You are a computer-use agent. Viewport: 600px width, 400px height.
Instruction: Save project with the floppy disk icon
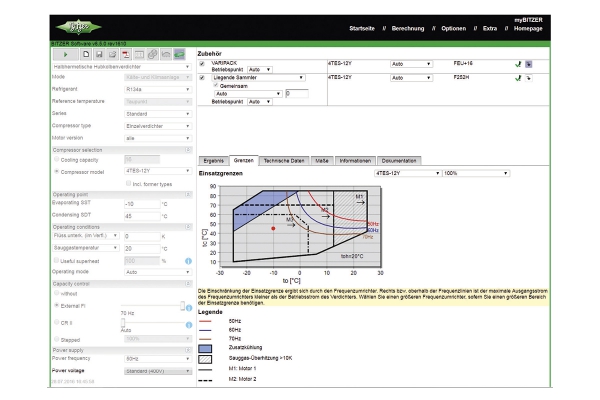(x=99, y=54)
